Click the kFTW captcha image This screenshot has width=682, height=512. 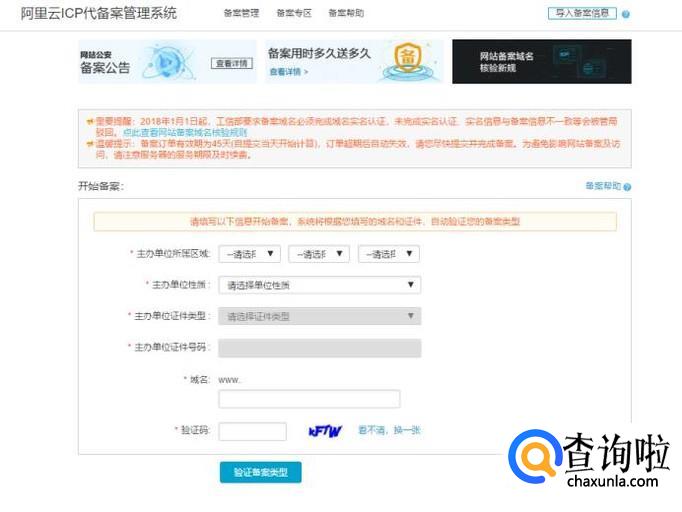(x=325, y=431)
